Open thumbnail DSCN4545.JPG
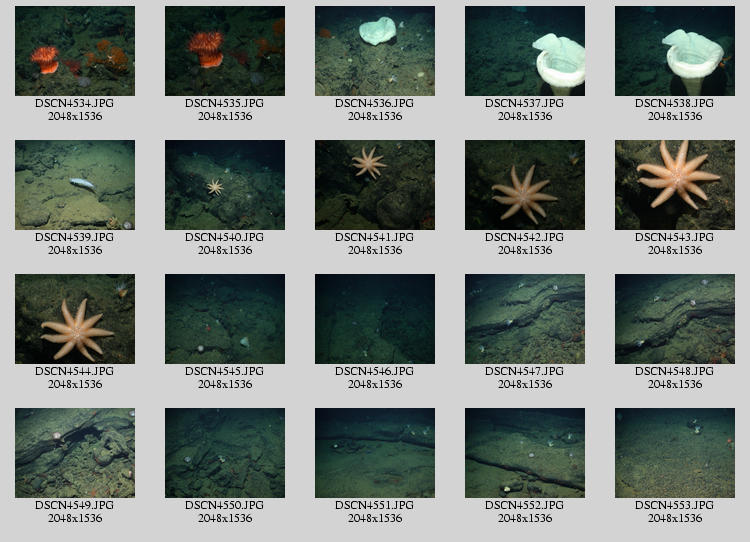The image size is (750, 542). pyautogui.click(x=225, y=319)
